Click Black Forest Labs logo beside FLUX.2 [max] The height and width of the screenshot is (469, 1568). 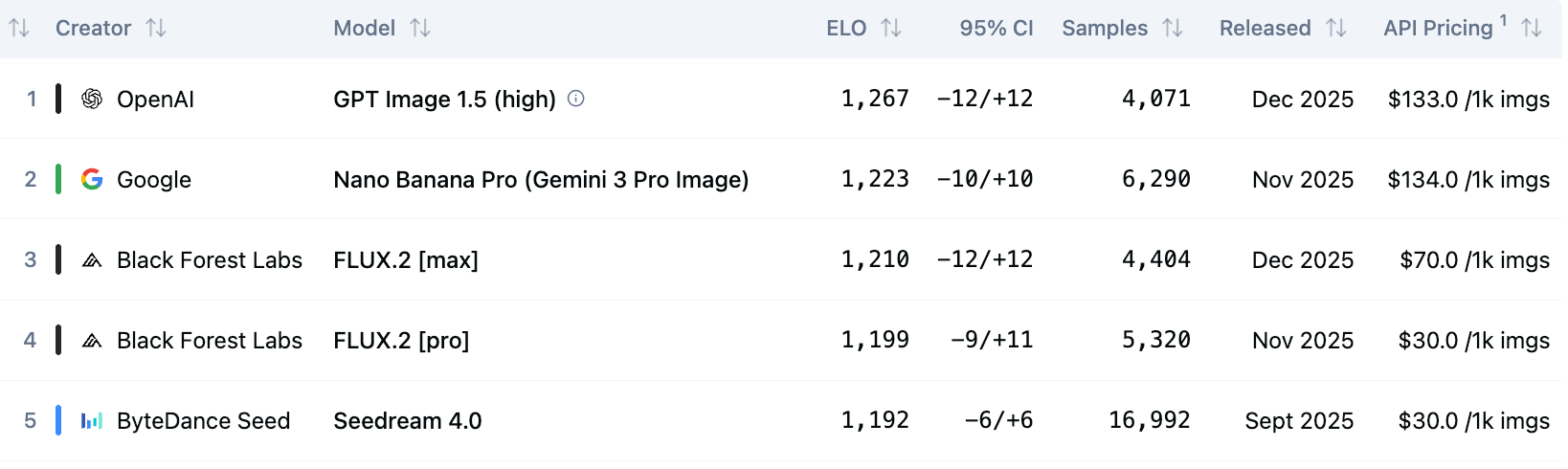point(92,259)
